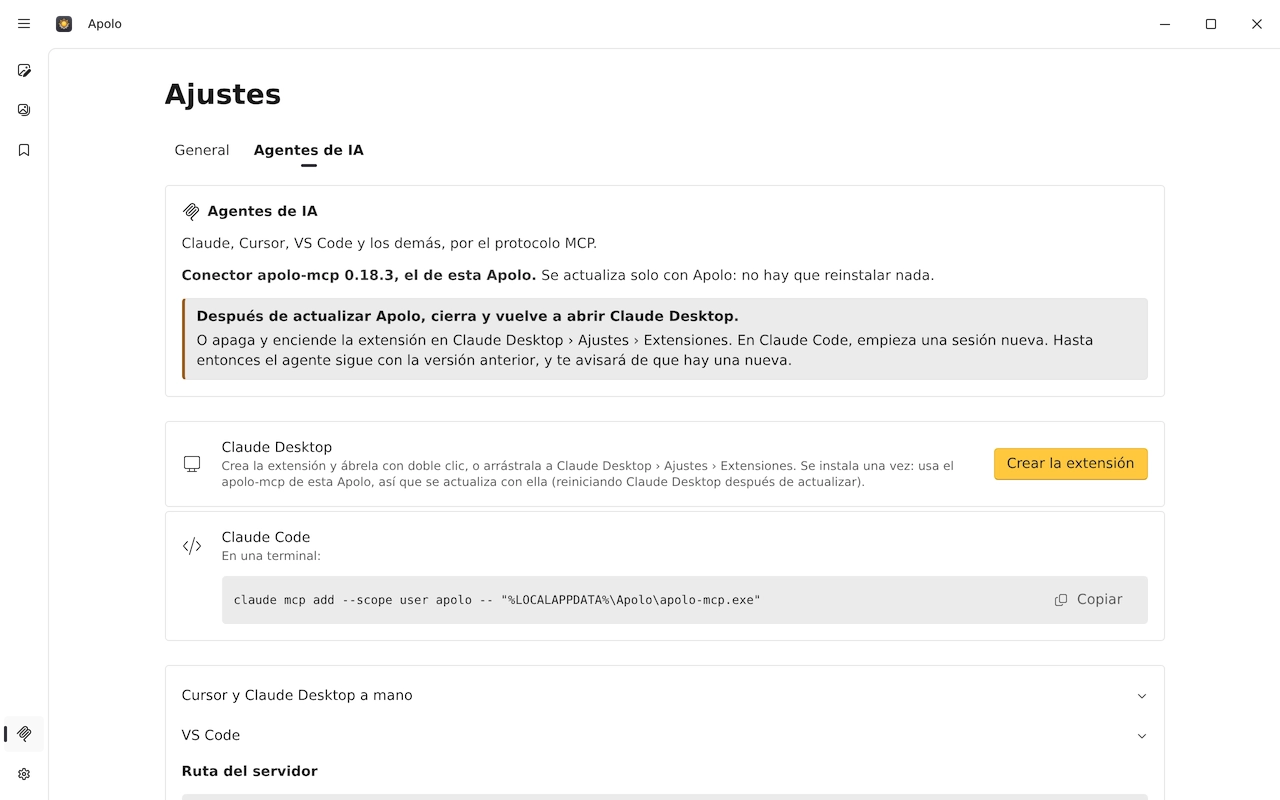Click the Claude Code row title
The width and height of the screenshot is (1280, 800).
coord(266,537)
